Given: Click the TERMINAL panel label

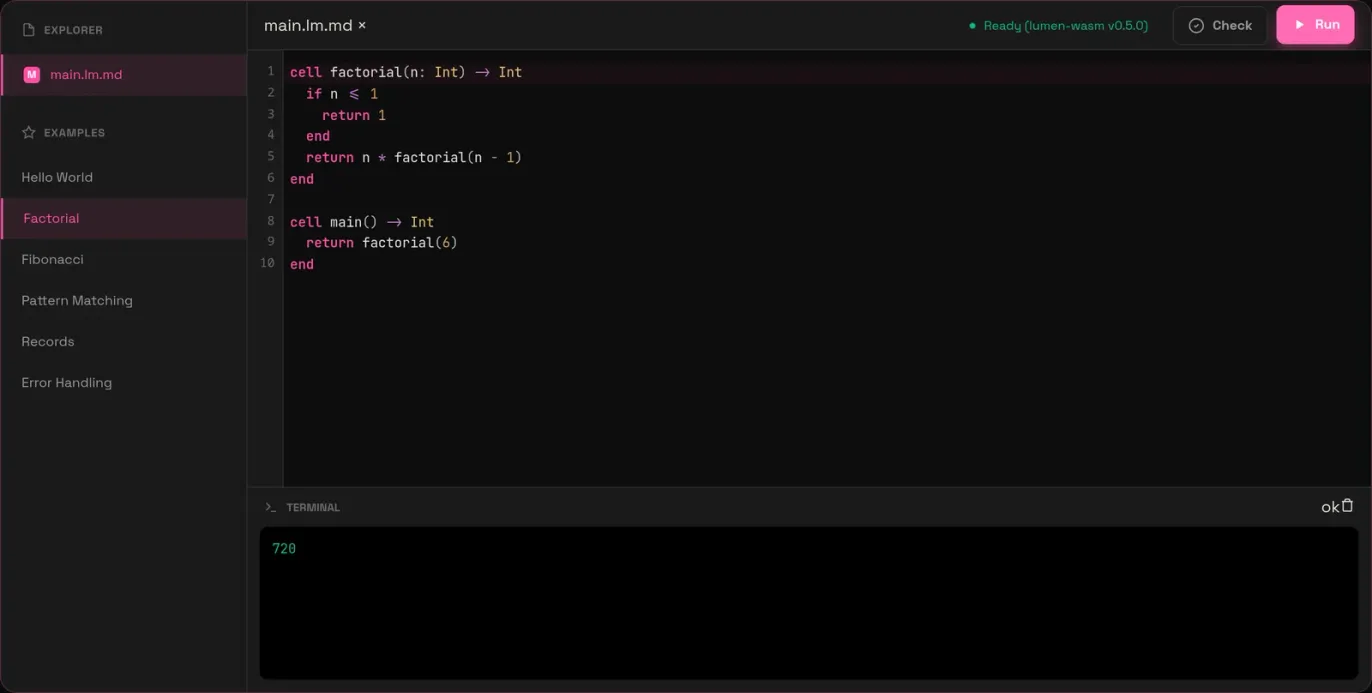Looking at the screenshot, I should coord(313,508).
